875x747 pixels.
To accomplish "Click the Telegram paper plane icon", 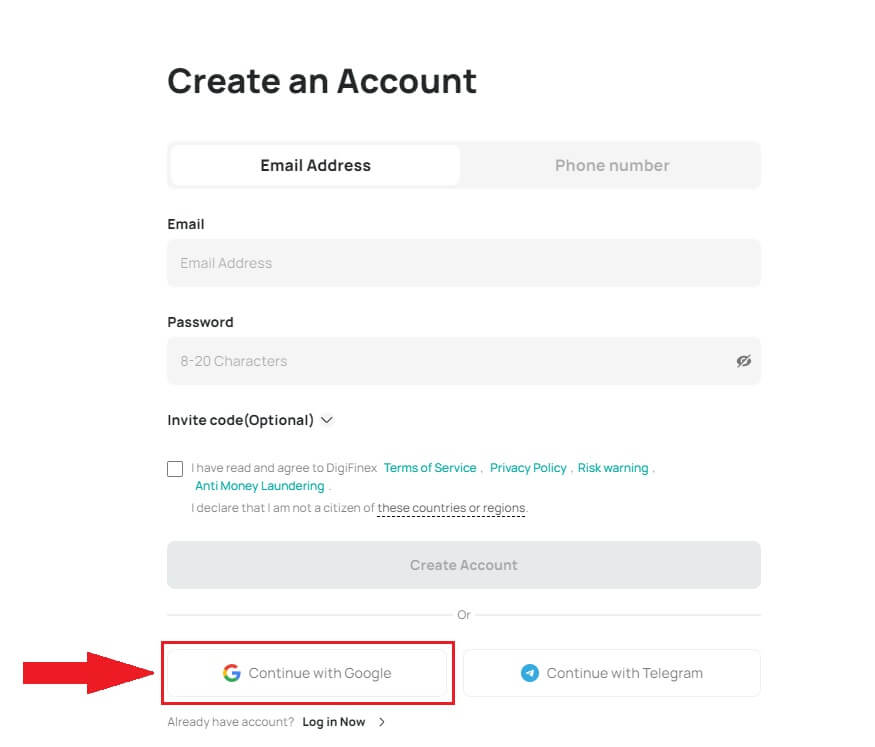I will pyautogui.click(x=531, y=673).
